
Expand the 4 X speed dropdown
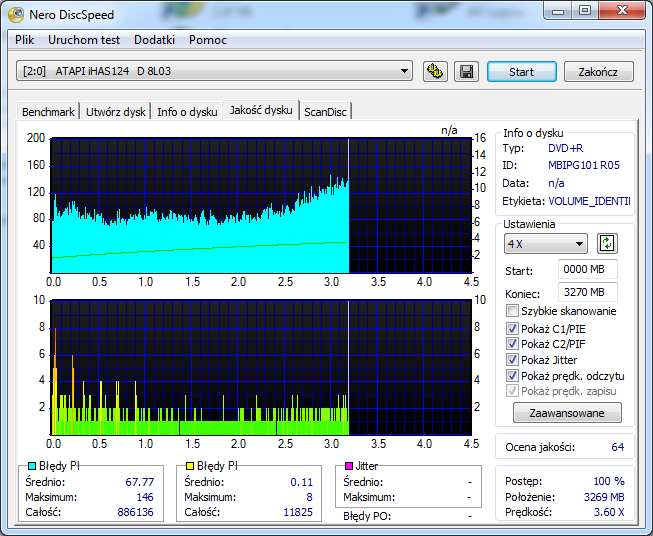pos(546,244)
